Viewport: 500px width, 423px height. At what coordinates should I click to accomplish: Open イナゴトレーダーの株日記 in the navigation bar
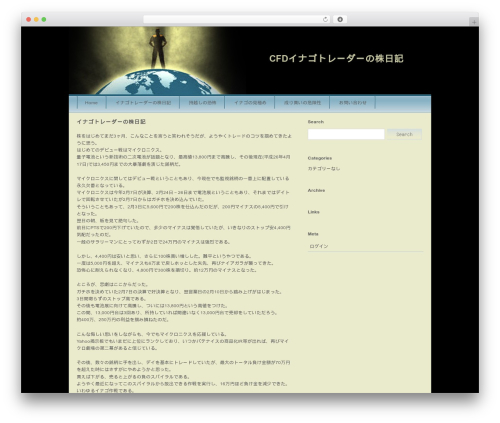click(143, 103)
